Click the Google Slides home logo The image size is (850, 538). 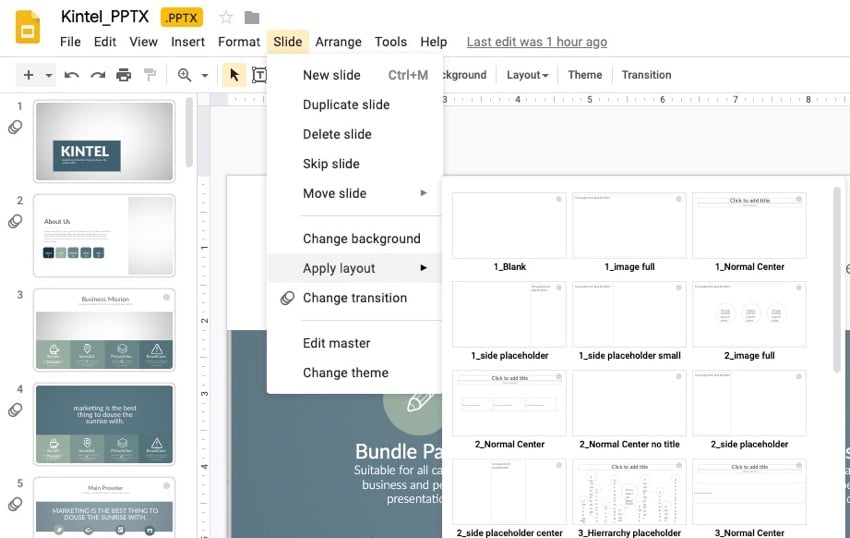[28, 27]
